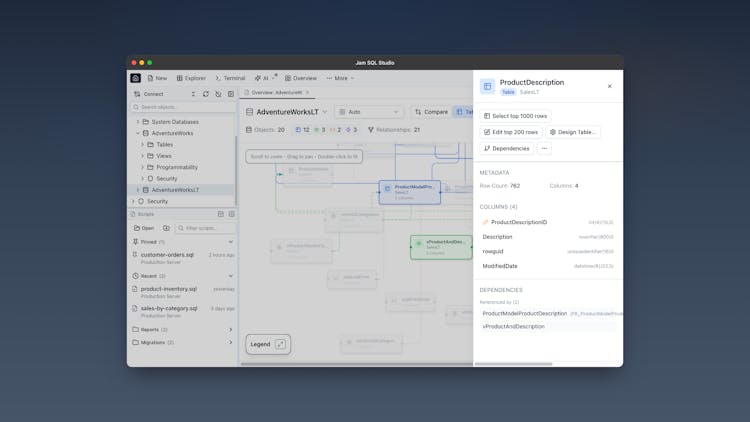This screenshot has height=422, width=750.
Task: Click the Search objects input field
Action: (x=185, y=107)
